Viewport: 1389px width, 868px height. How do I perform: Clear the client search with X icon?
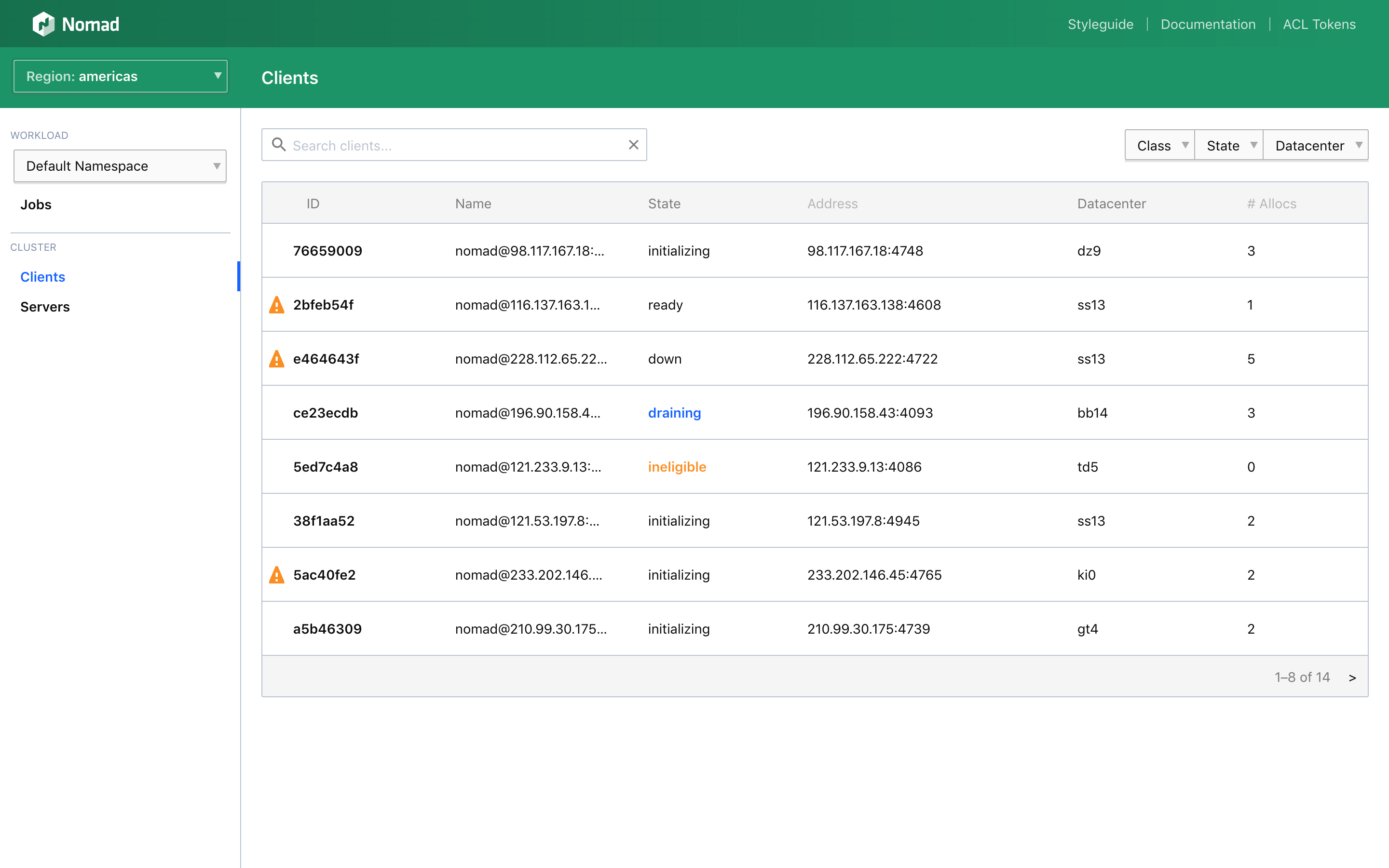point(633,145)
